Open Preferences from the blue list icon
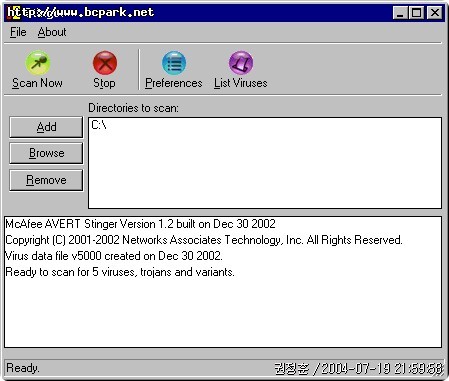The height and width of the screenshot is (381, 449). pos(174,63)
